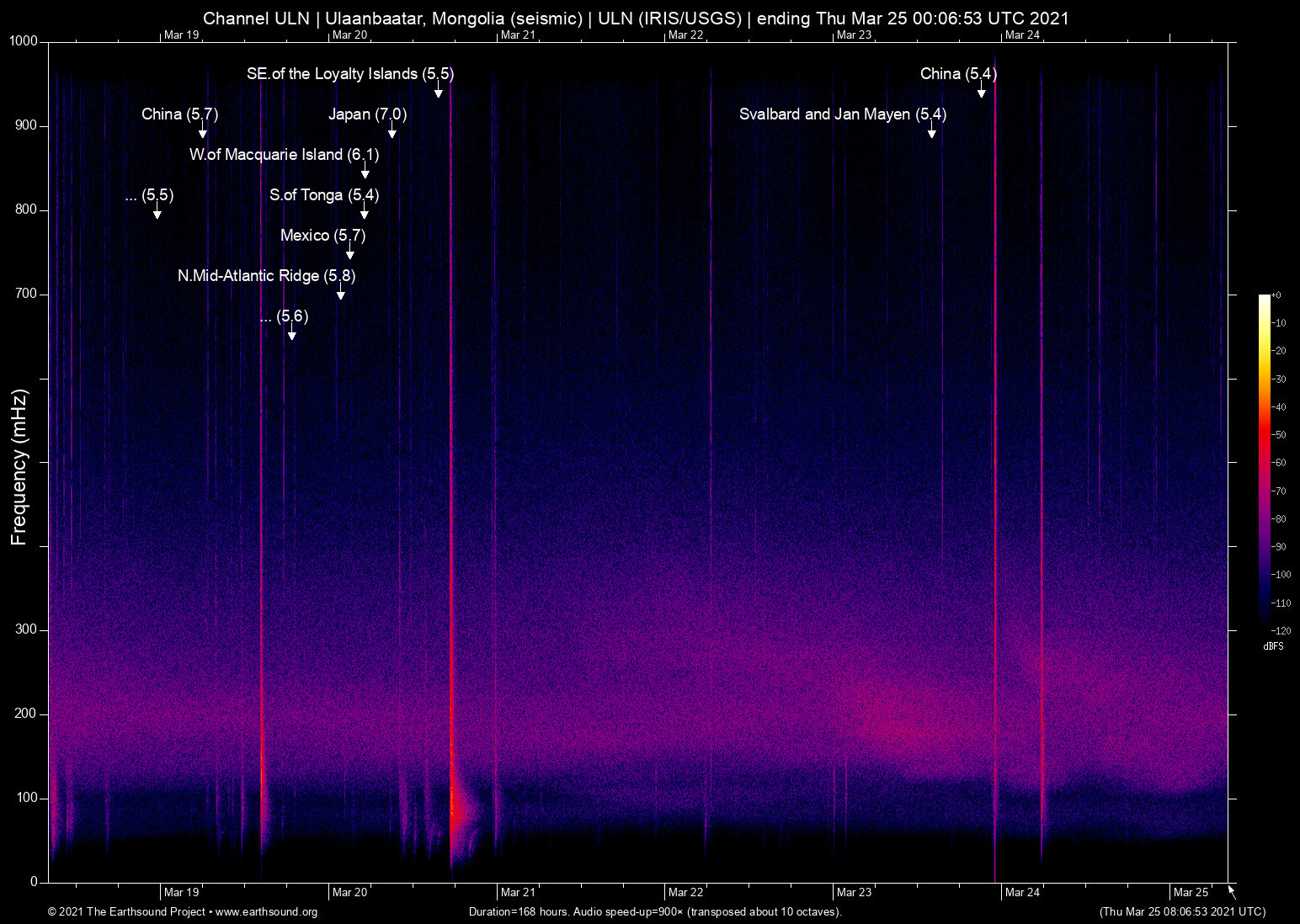Select the S.of Tonga (5.4) marker
The width and height of the screenshot is (1300, 924).
tap(365, 211)
